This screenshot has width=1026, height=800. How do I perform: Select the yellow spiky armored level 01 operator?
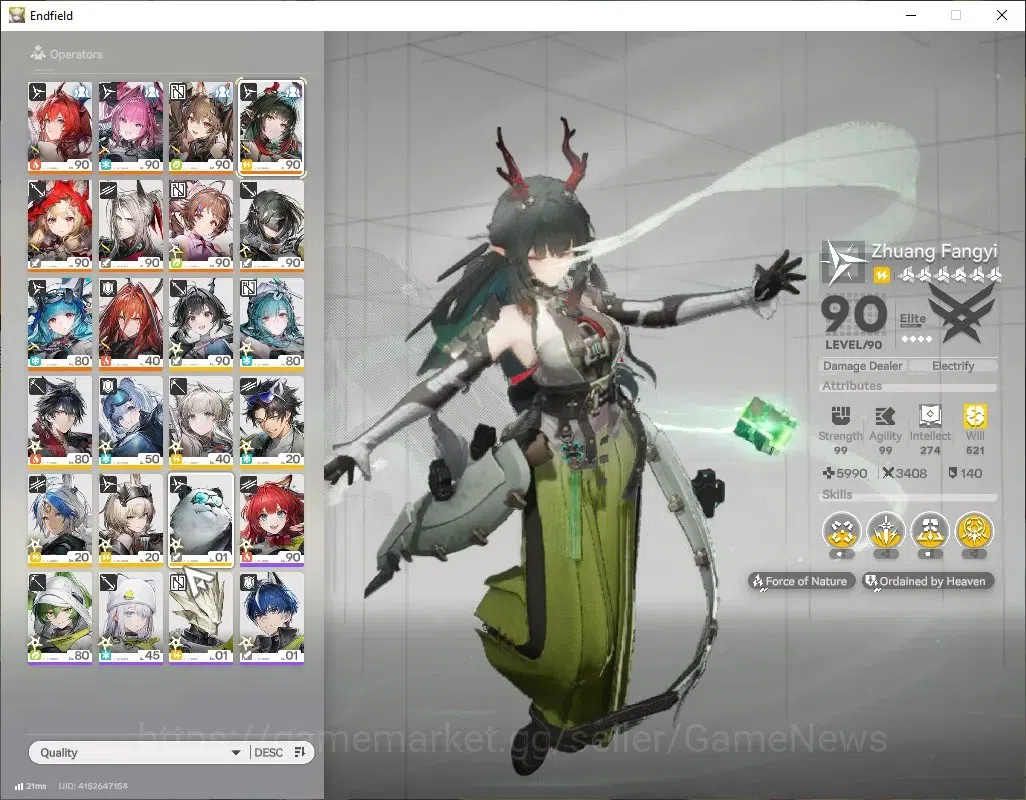click(201, 617)
